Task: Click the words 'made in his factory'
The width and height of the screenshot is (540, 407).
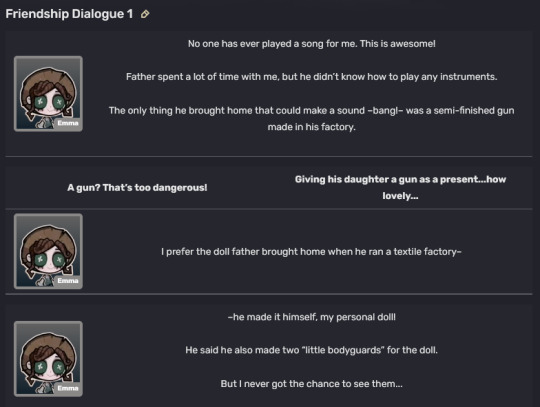Action: click(311, 127)
